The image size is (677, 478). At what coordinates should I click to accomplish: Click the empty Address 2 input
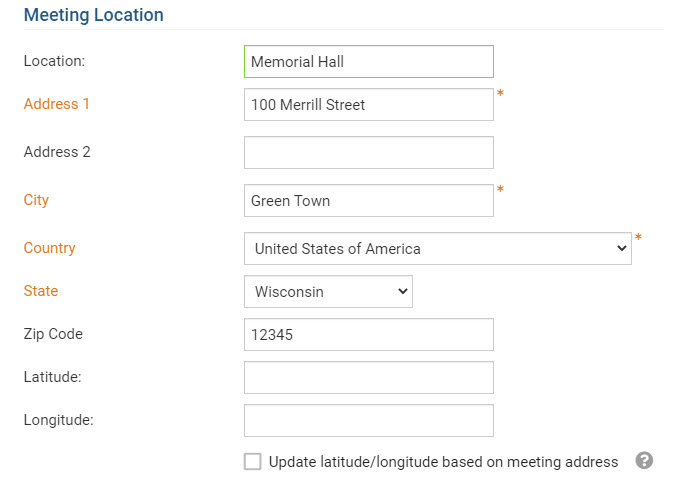click(x=368, y=153)
